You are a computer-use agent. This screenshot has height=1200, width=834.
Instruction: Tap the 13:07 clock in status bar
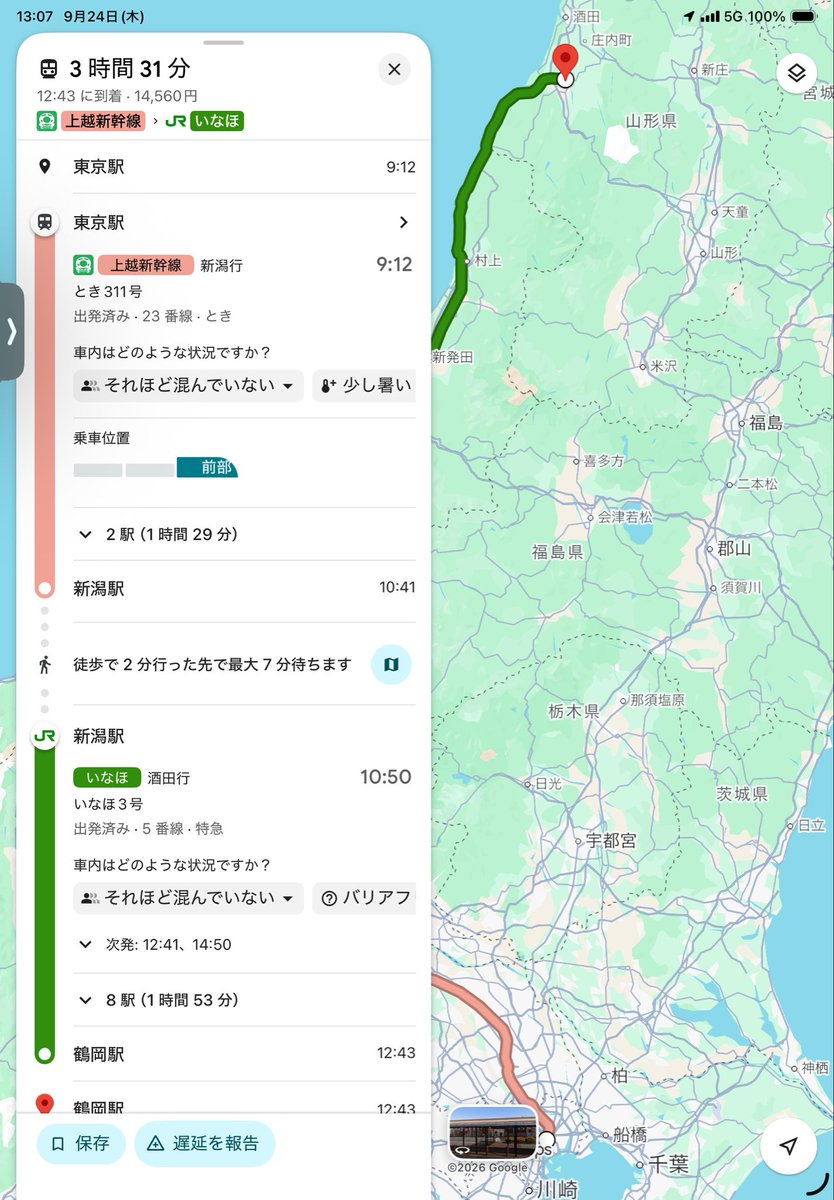tap(34, 17)
